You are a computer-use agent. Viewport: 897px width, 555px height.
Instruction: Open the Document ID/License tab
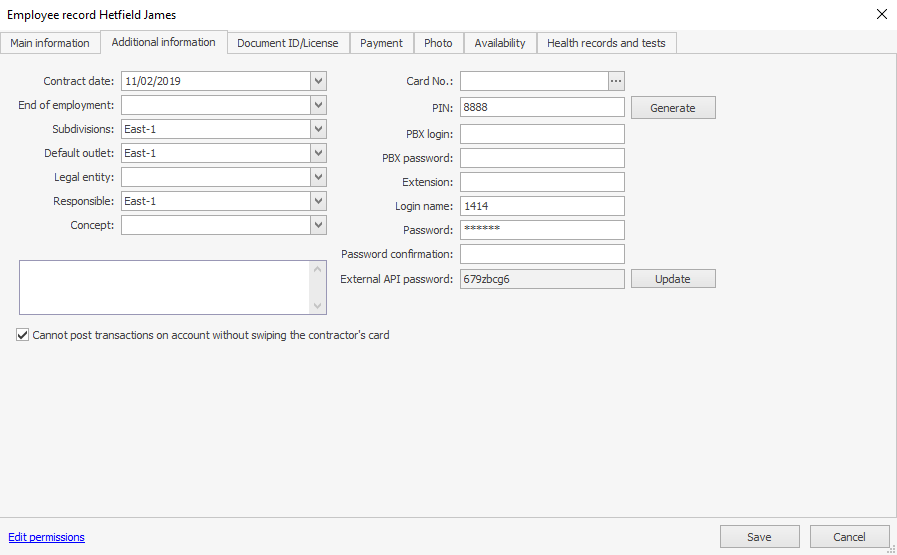288,43
